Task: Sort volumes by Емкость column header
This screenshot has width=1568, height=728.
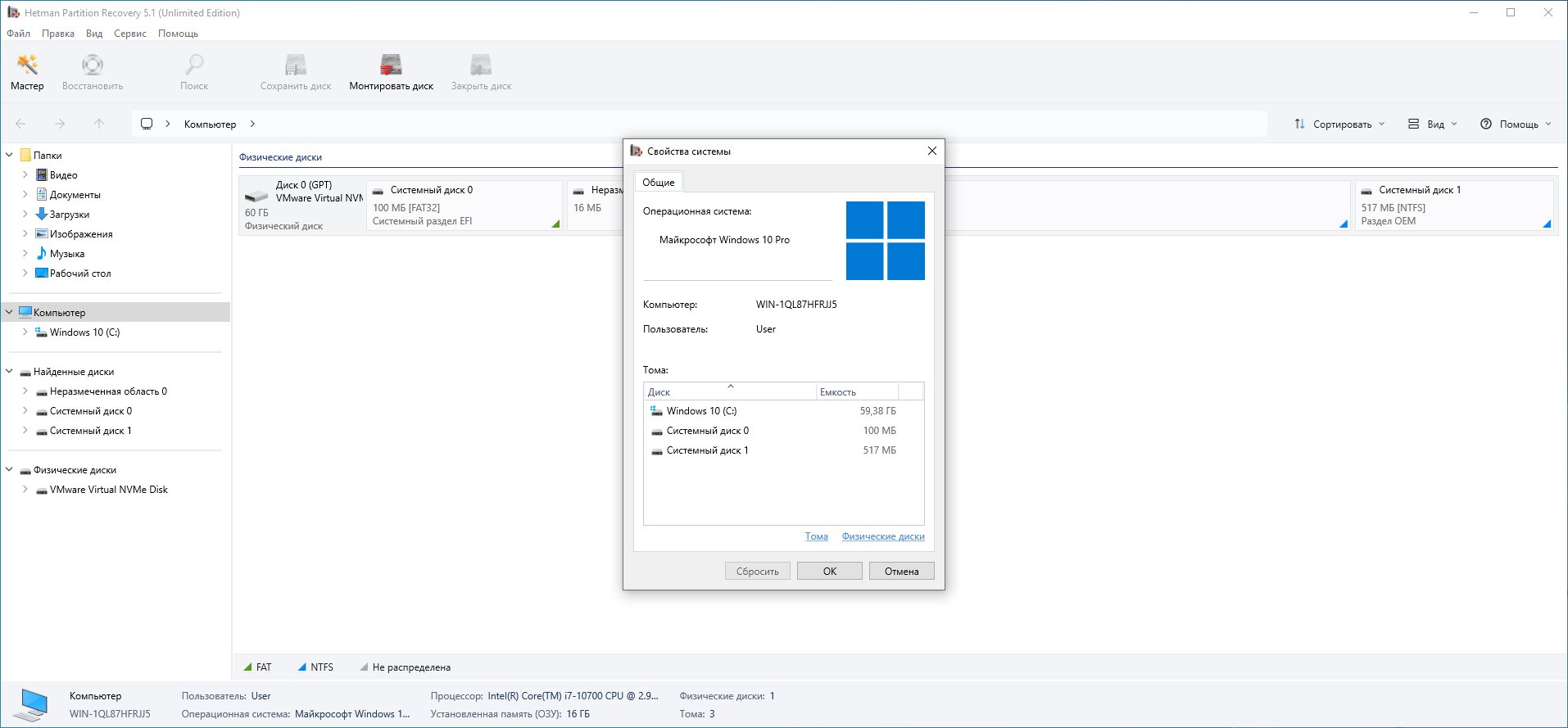Action: pyautogui.click(x=856, y=392)
